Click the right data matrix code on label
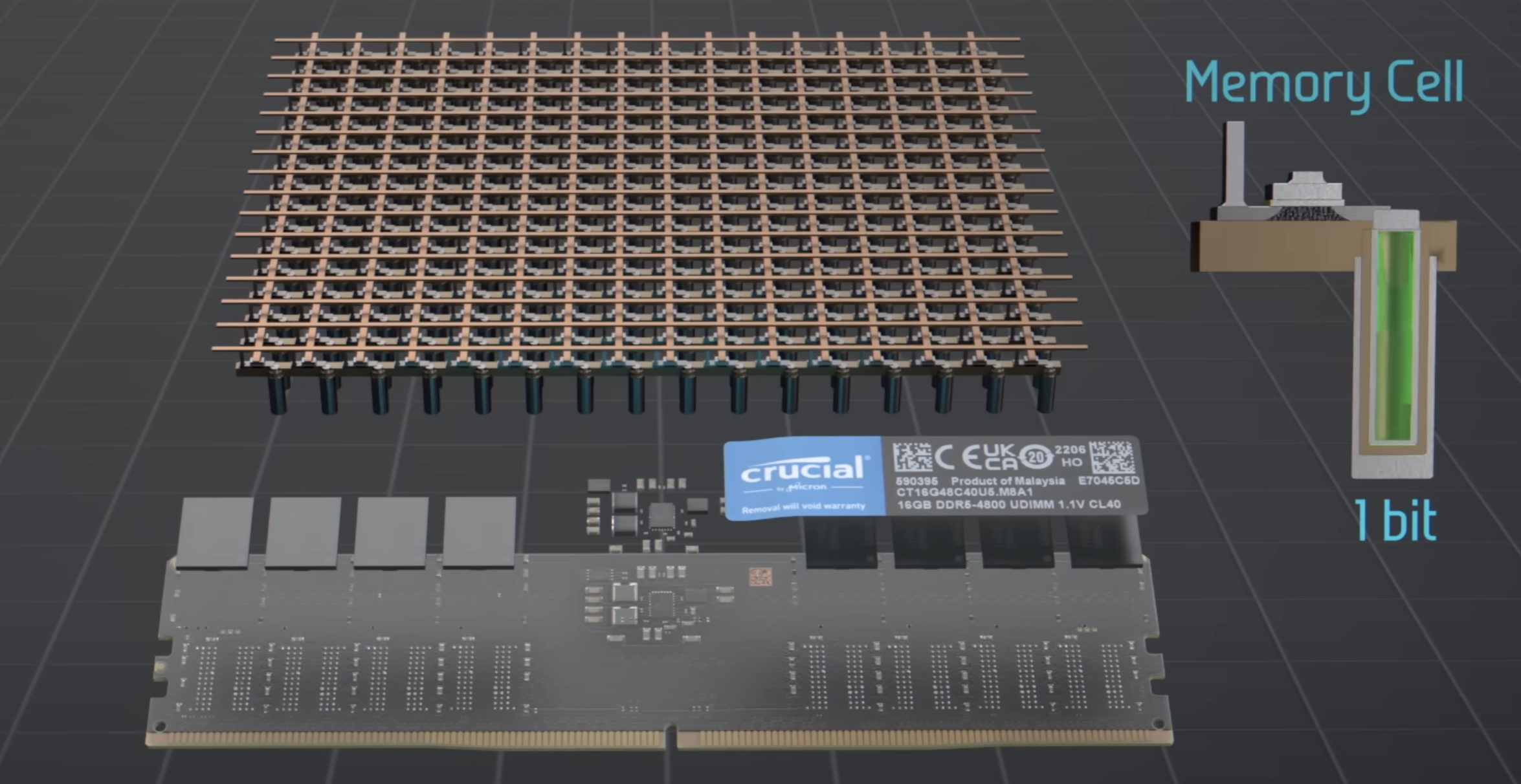 pos(1111,458)
